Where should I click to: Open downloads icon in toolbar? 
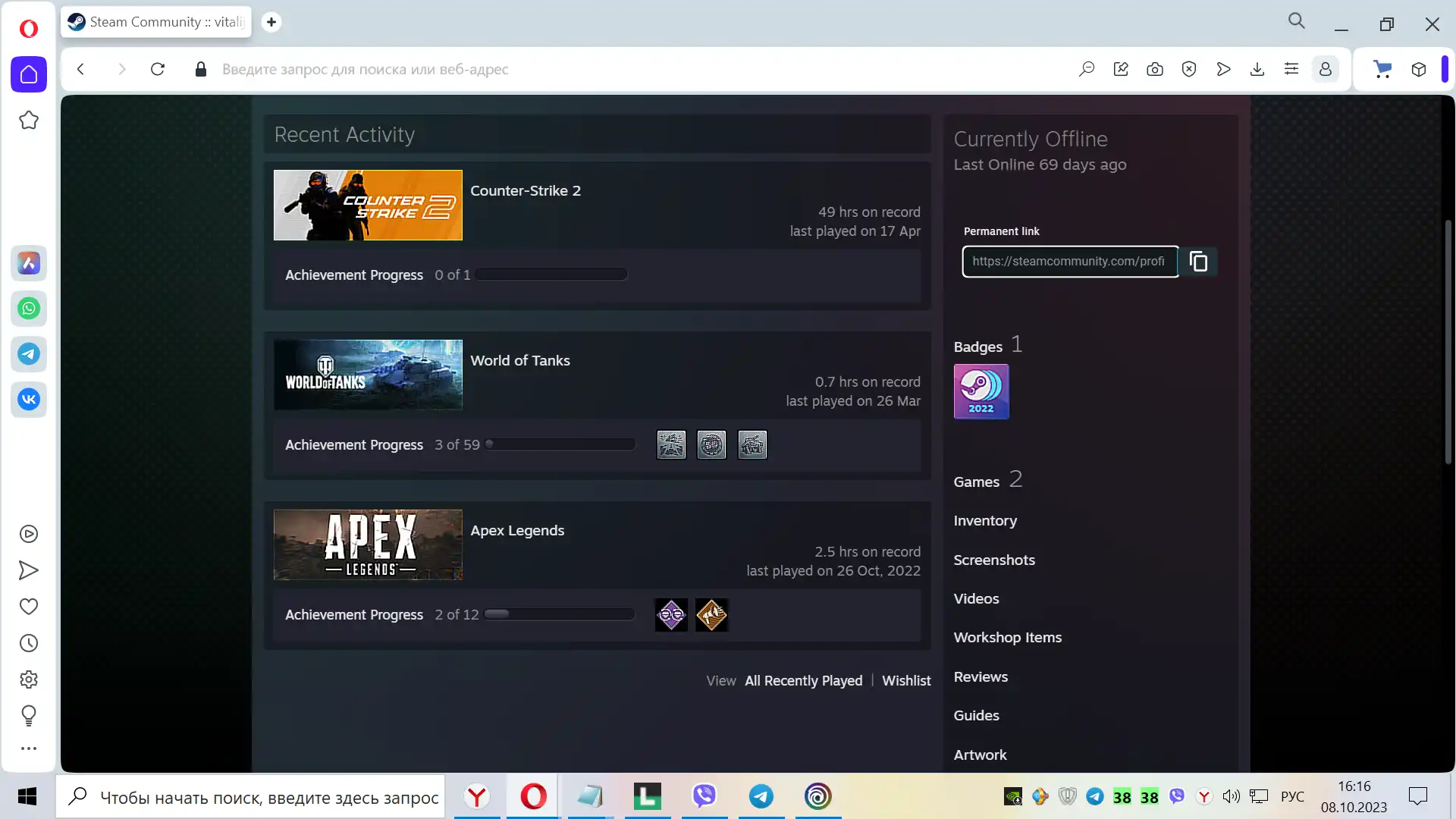click(x=1257, y=69)
